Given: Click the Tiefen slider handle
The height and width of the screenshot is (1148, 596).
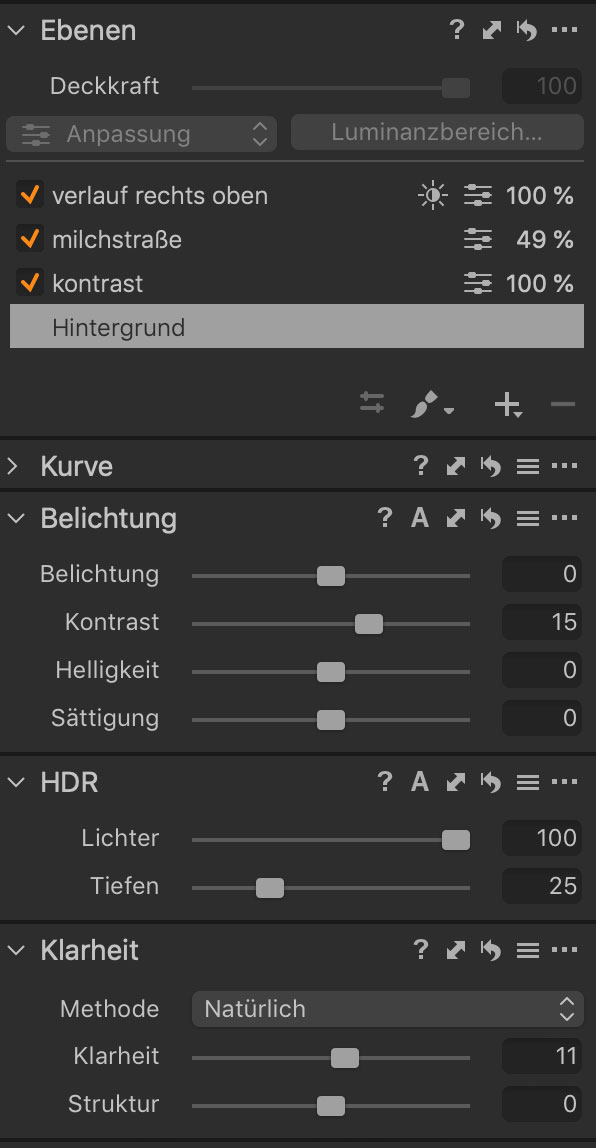Looking at the screenshot, I should (269, 888).
